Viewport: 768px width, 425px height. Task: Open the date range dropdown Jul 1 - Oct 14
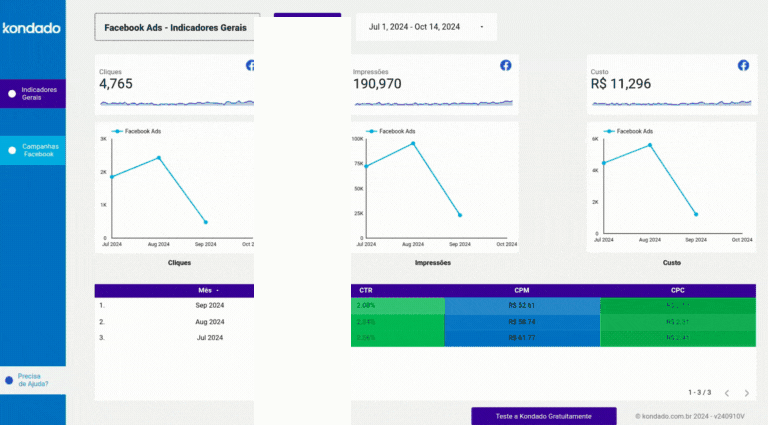(x=426, y=27)
